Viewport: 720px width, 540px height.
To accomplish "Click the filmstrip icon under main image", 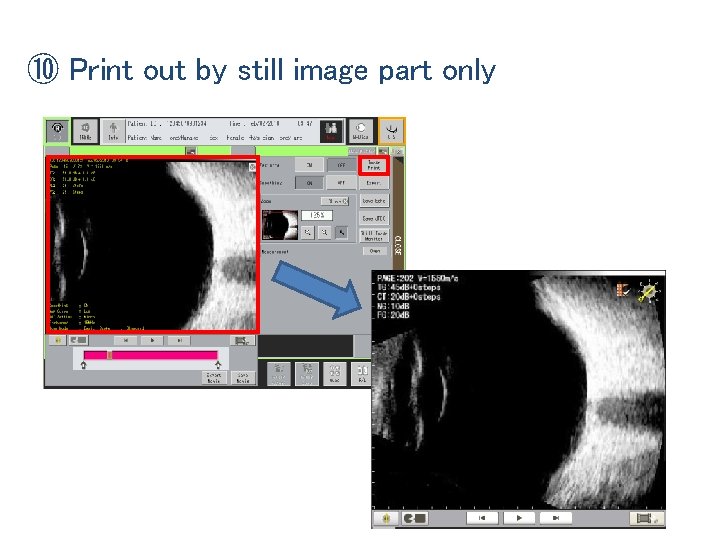I will 242,340.
